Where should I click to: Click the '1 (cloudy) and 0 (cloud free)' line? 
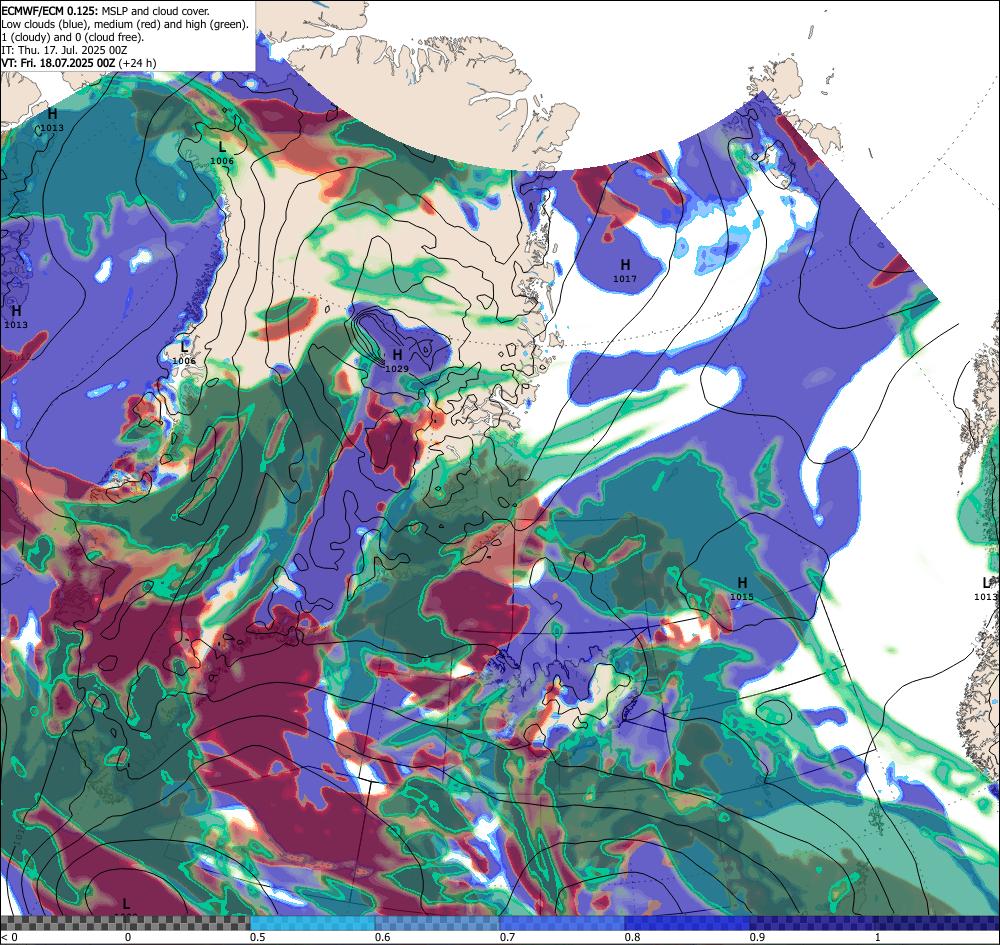tap(73, 37)
